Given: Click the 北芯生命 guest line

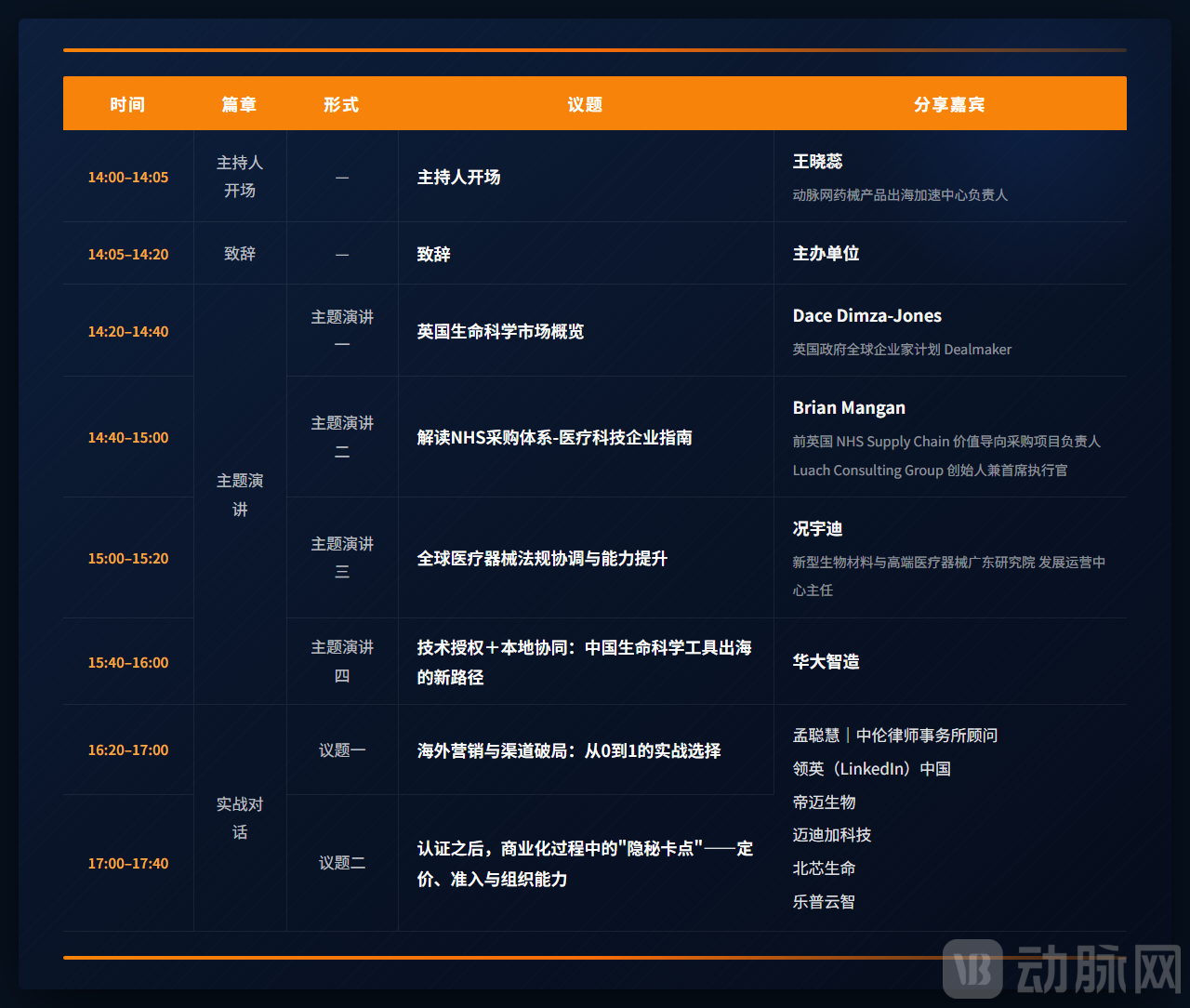Looking at the screenshot, I should click(x=824, y=869).
